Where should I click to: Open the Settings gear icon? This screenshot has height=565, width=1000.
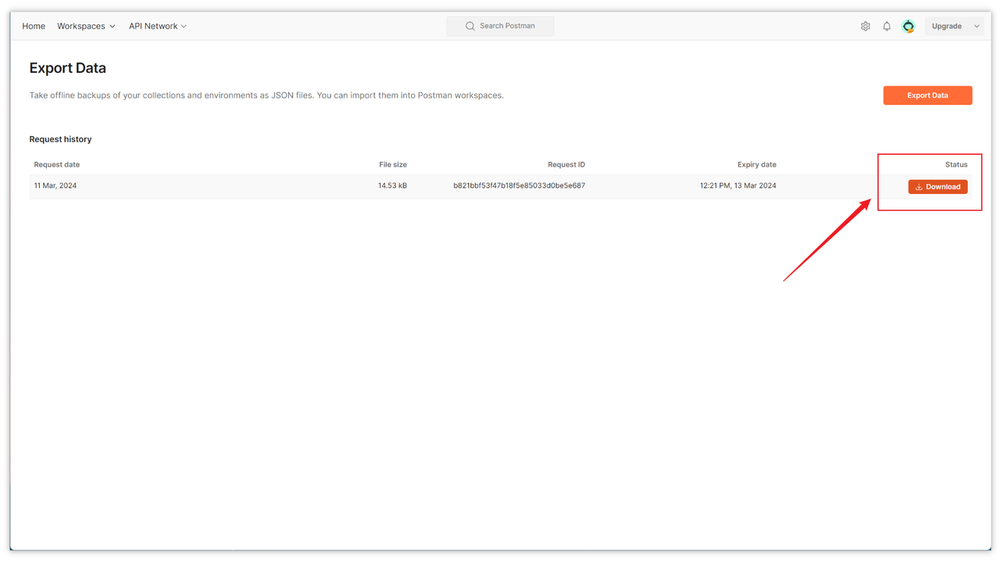point(865,26)
